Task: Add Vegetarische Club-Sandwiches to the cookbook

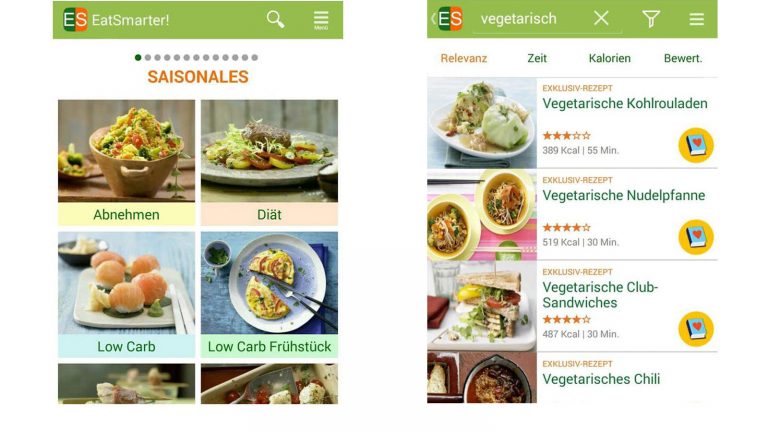Action: click(x=696, y=329)
